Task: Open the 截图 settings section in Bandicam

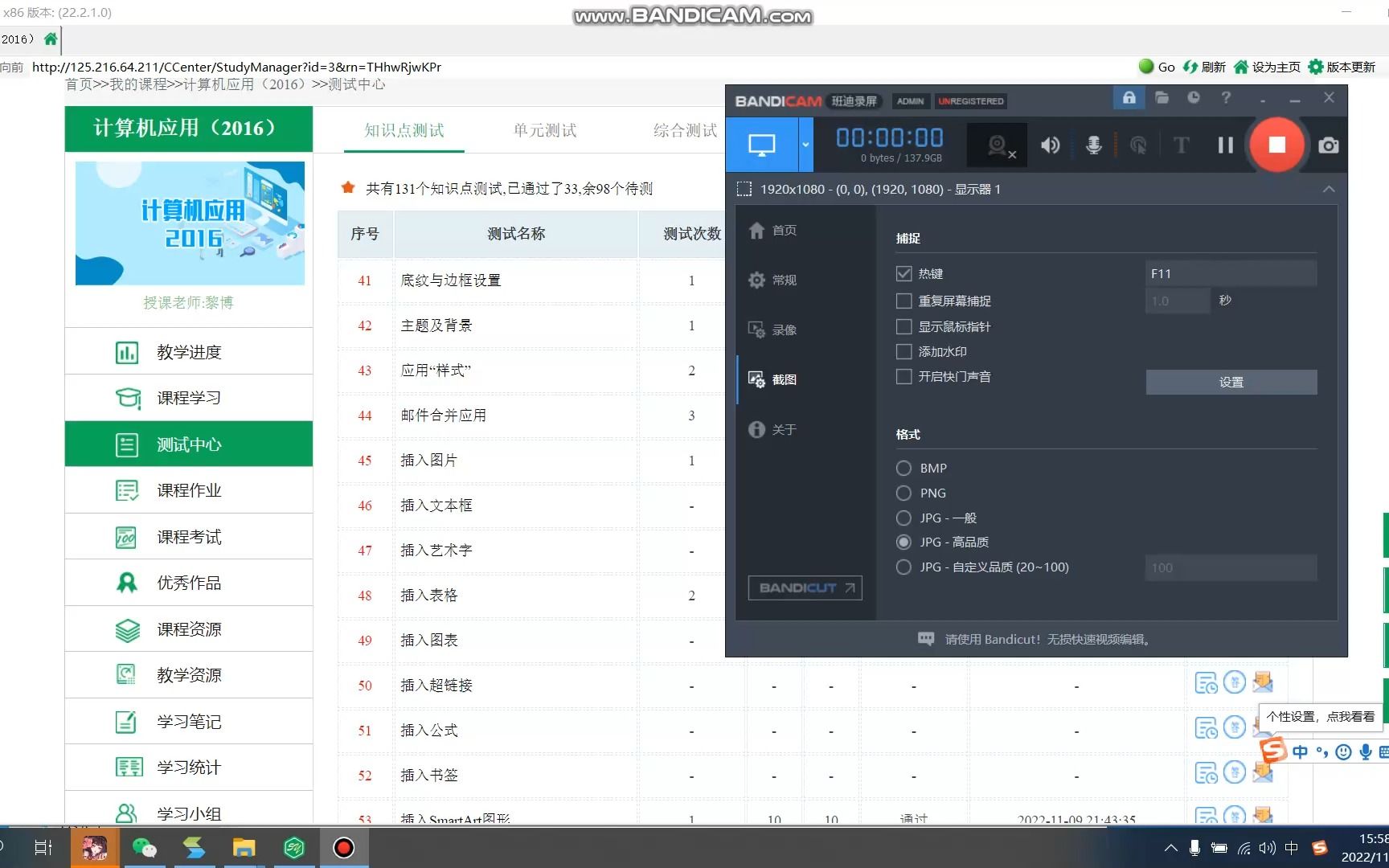Action: [x=772, y=379]
